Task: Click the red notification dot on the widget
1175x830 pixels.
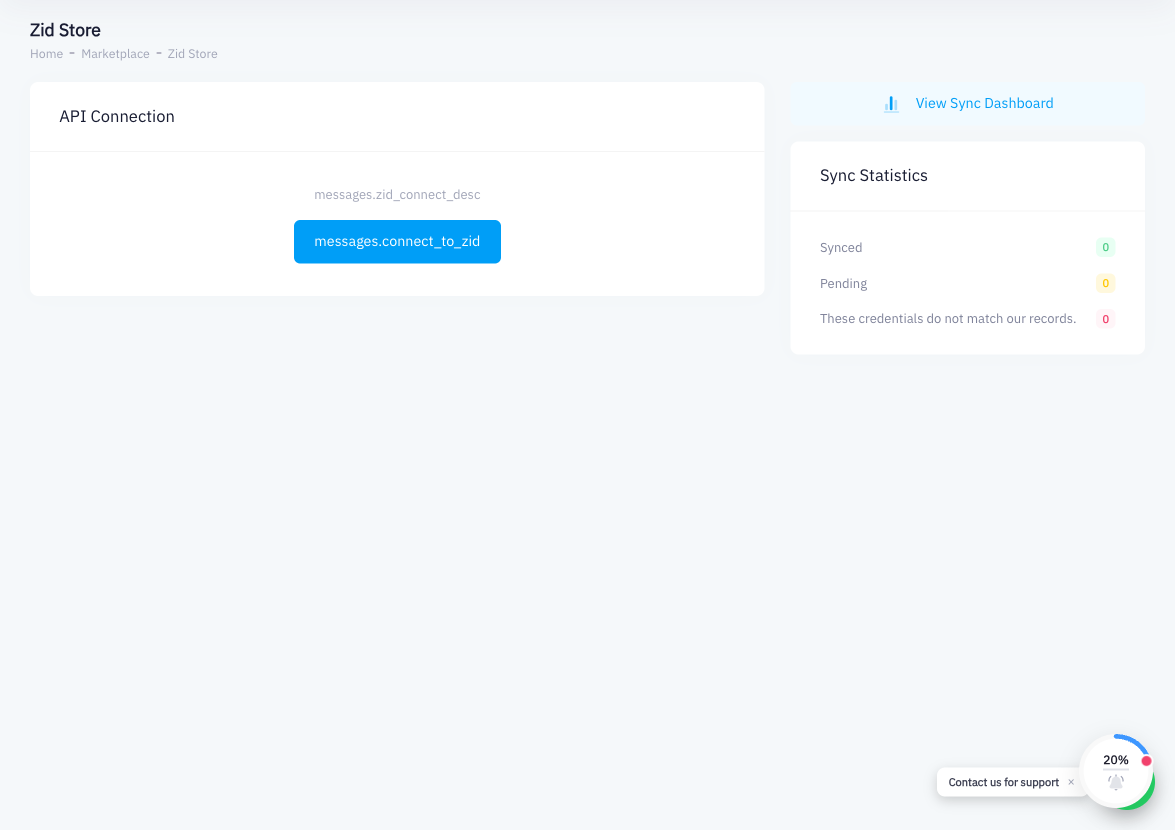Action: pyautogui.click(x=1146, y=760)
